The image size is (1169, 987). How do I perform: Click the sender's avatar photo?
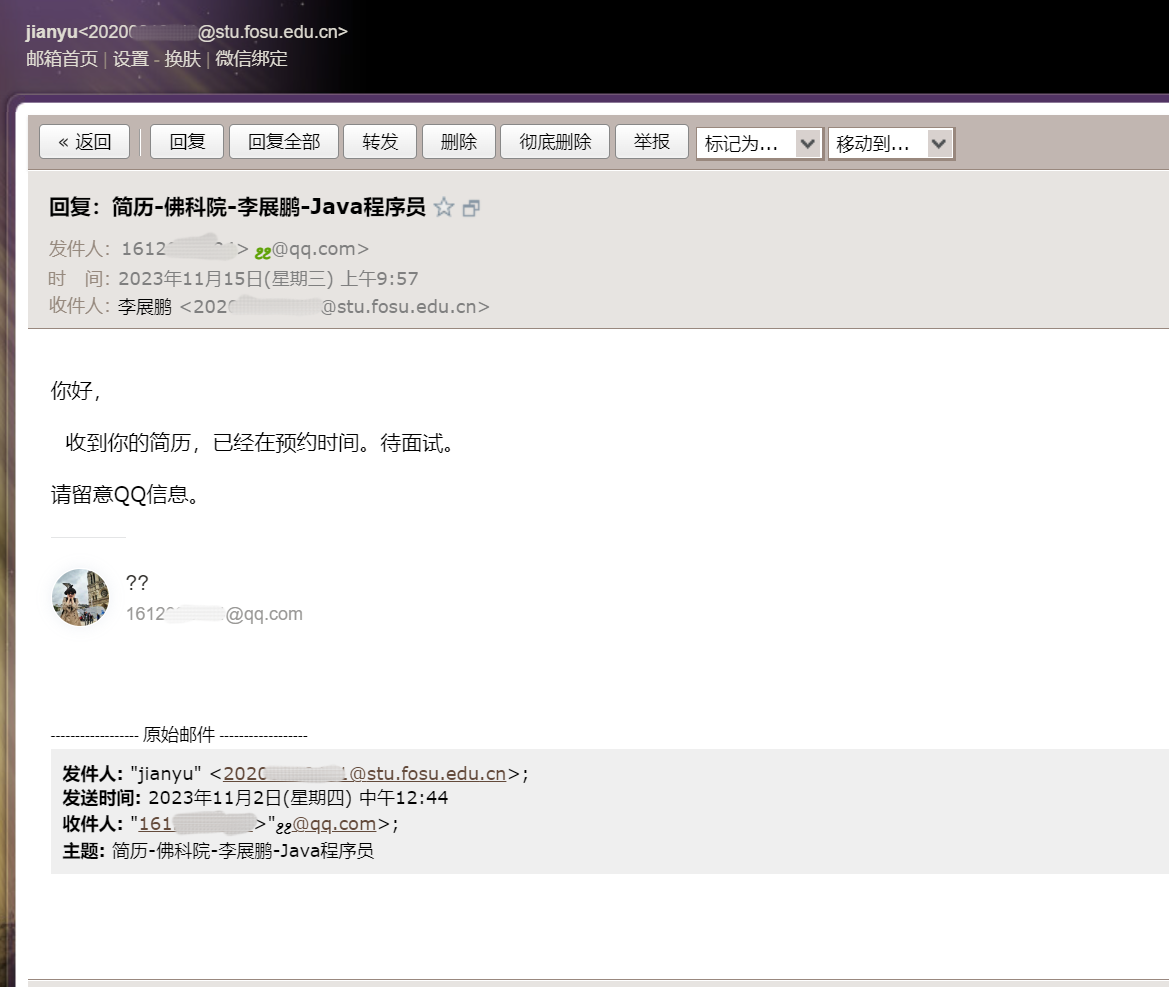point(80,598)
